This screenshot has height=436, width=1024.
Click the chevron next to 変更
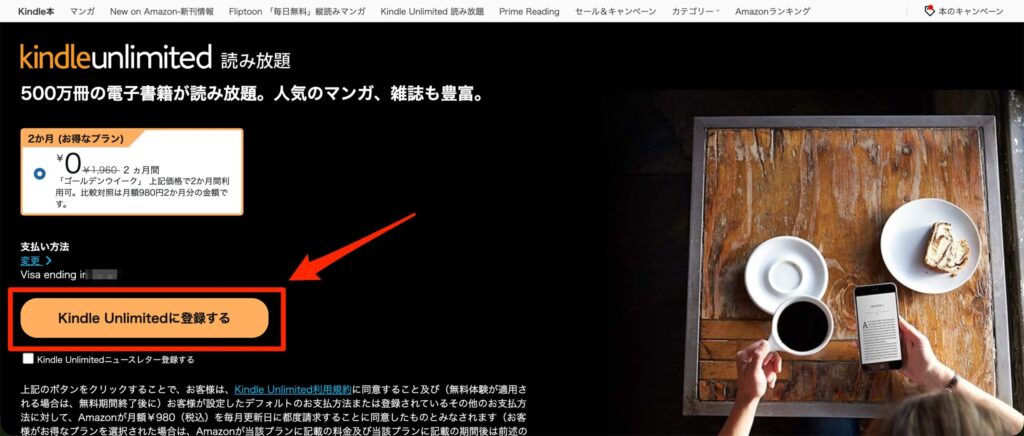[48, 260]
